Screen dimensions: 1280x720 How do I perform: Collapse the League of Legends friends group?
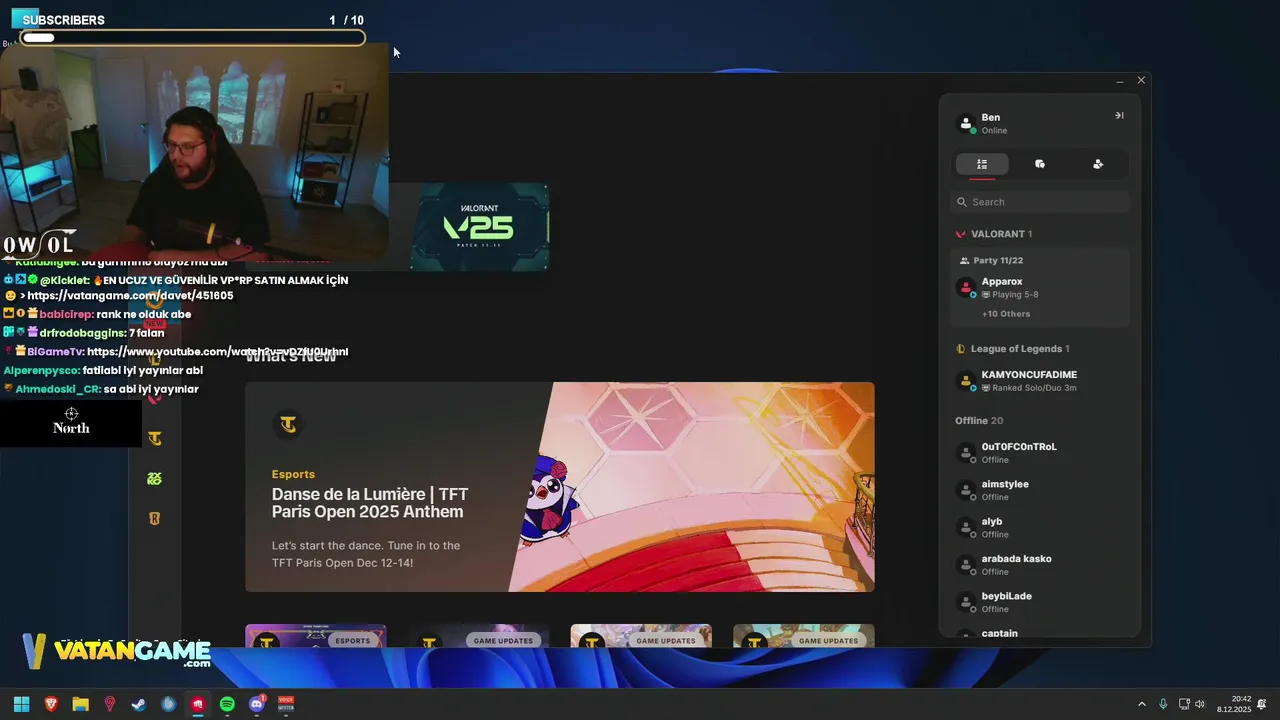[1012, 349]
